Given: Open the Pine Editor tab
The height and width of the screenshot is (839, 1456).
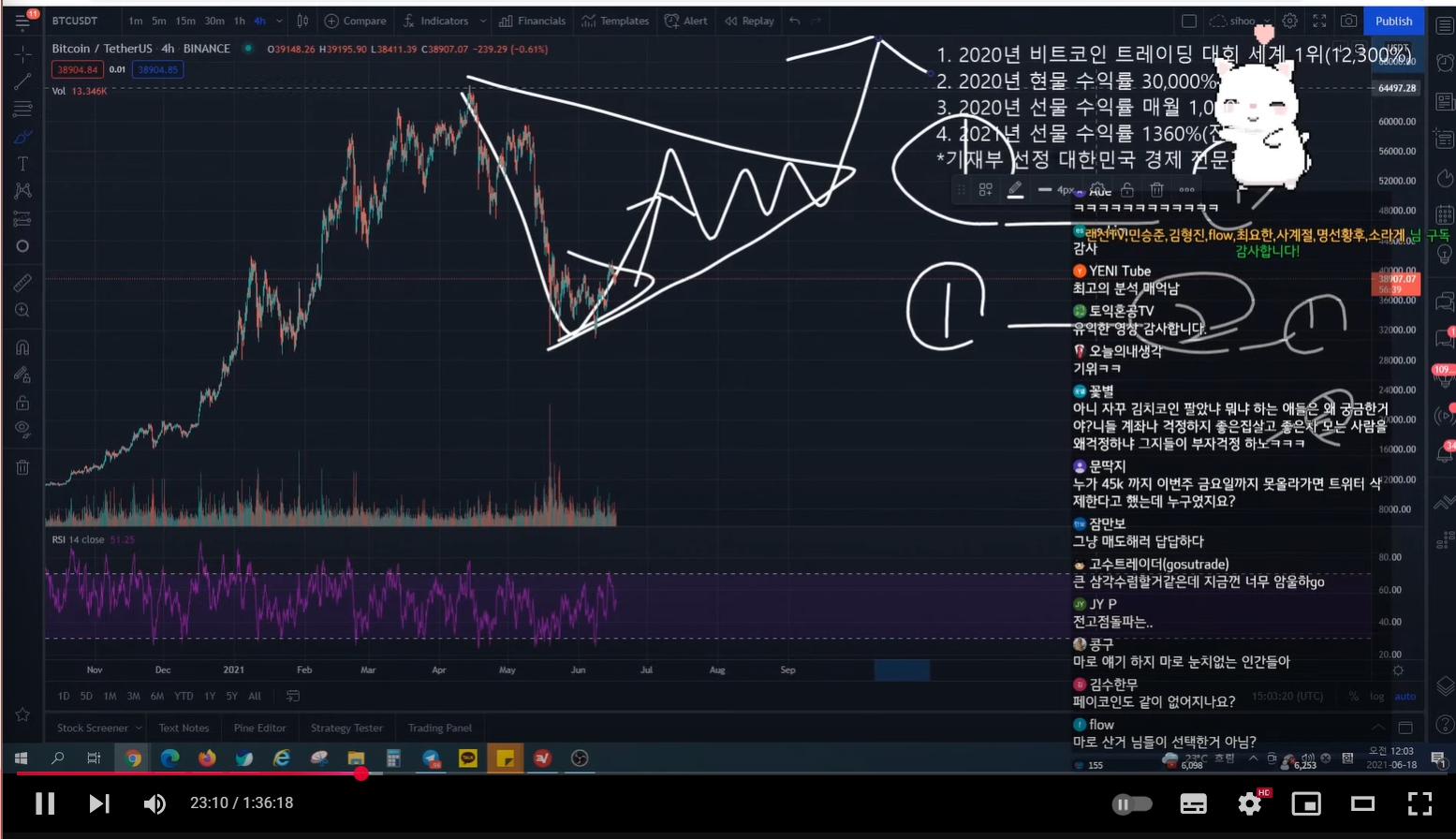Looking at the screenshot, I should click(x=259, y=728).
